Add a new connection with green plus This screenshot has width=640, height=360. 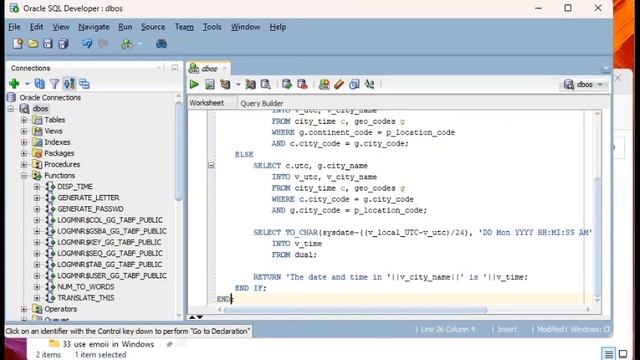click(x=14, y=84)
